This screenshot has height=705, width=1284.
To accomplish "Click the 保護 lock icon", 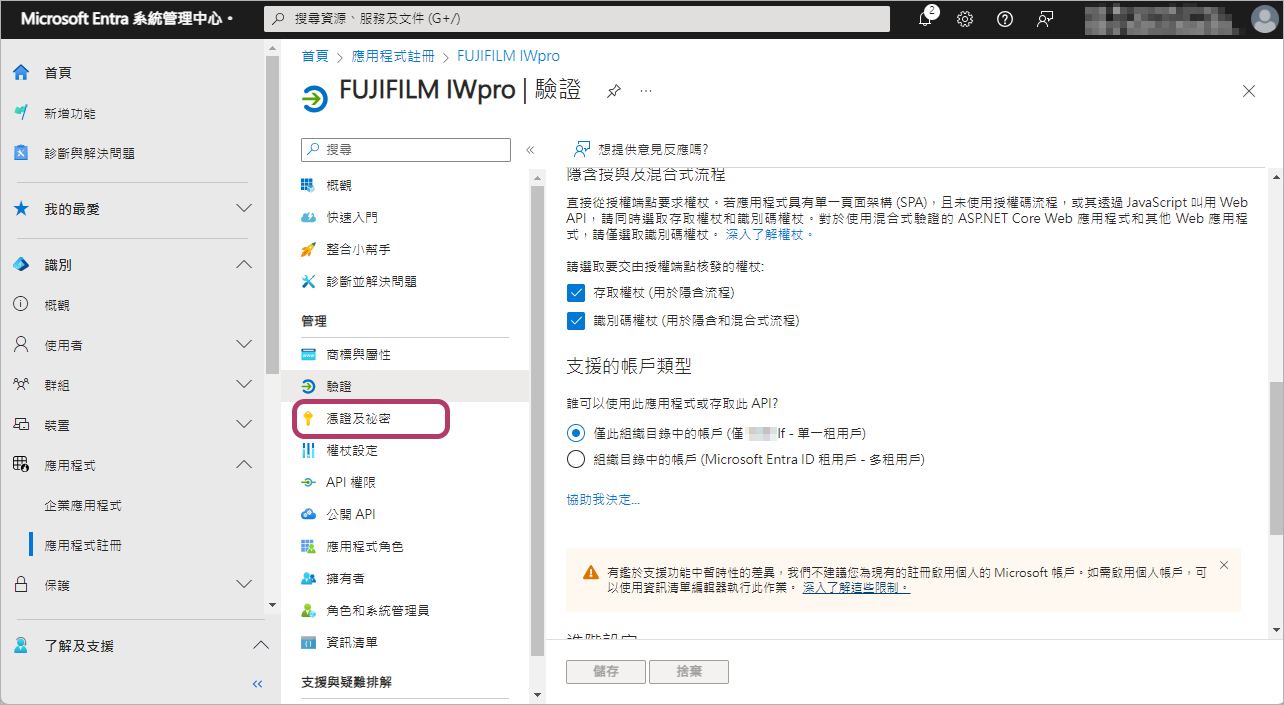I will (21, 585).
